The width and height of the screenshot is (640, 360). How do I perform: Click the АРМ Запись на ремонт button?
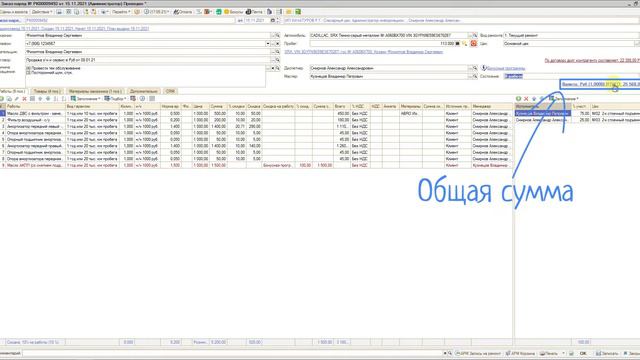click(478, 353)
